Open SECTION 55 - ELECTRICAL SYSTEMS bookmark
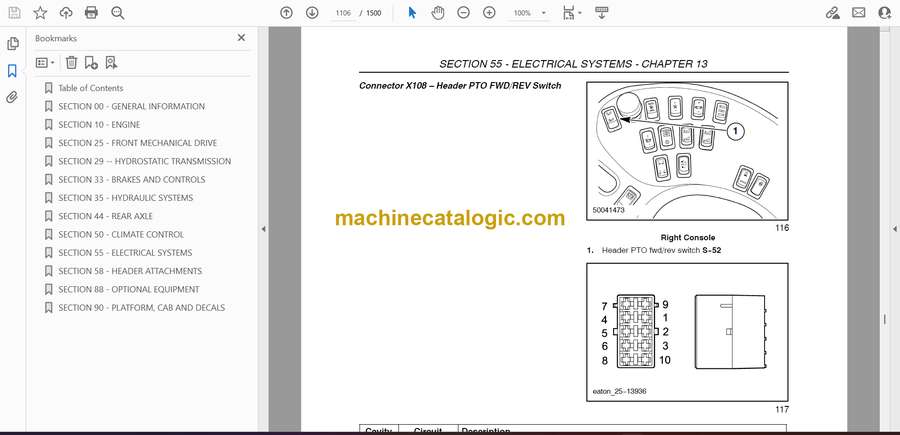This screenshot has width=900, height=435. (x=125, y=253)
